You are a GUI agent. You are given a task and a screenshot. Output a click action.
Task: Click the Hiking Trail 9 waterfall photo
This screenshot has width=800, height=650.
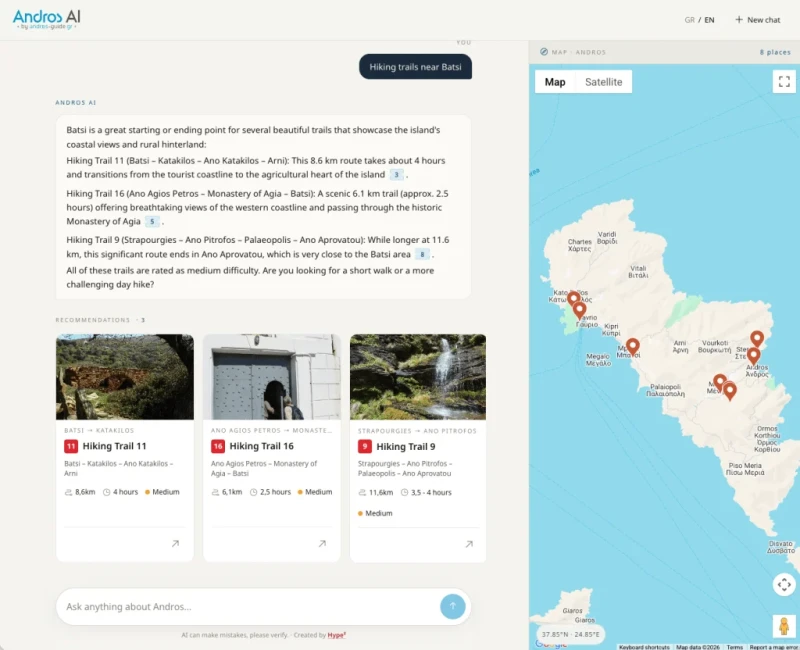coord(418,377)
